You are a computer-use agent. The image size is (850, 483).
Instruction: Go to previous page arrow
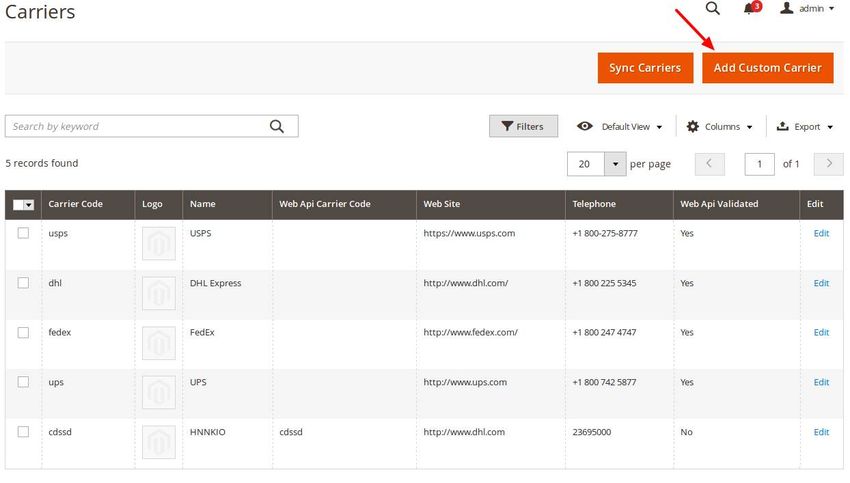pos(709,164)
